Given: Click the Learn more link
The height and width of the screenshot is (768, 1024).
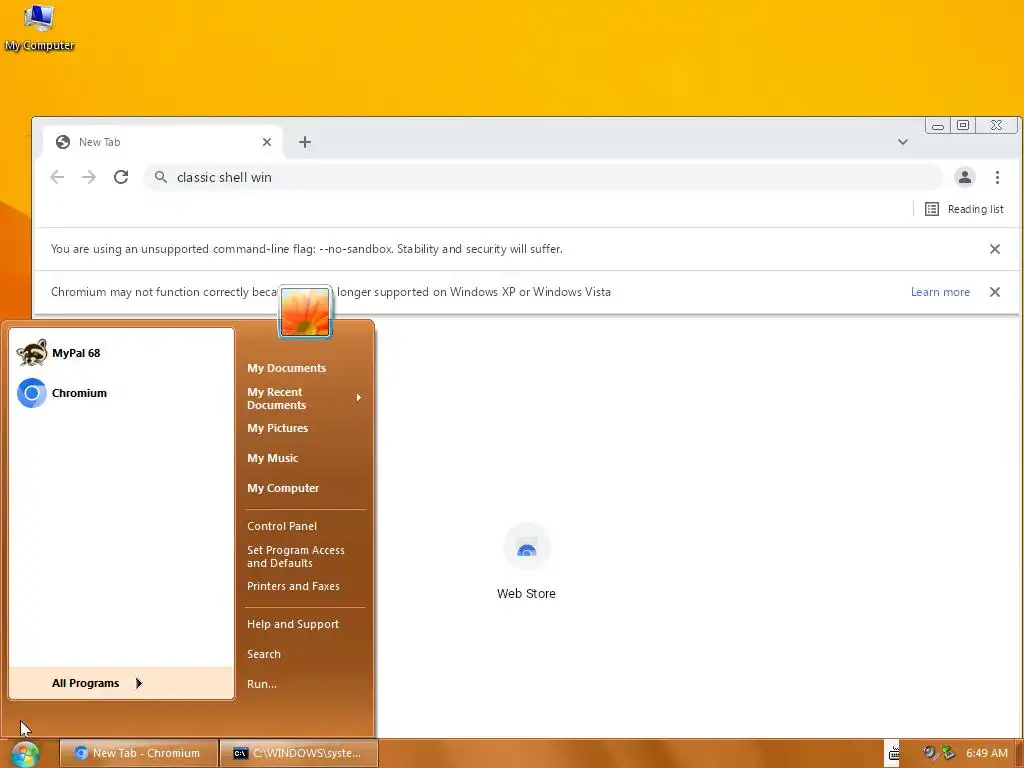Looking at the screenshot, I should pyautogui.click(x=940, y=292).
